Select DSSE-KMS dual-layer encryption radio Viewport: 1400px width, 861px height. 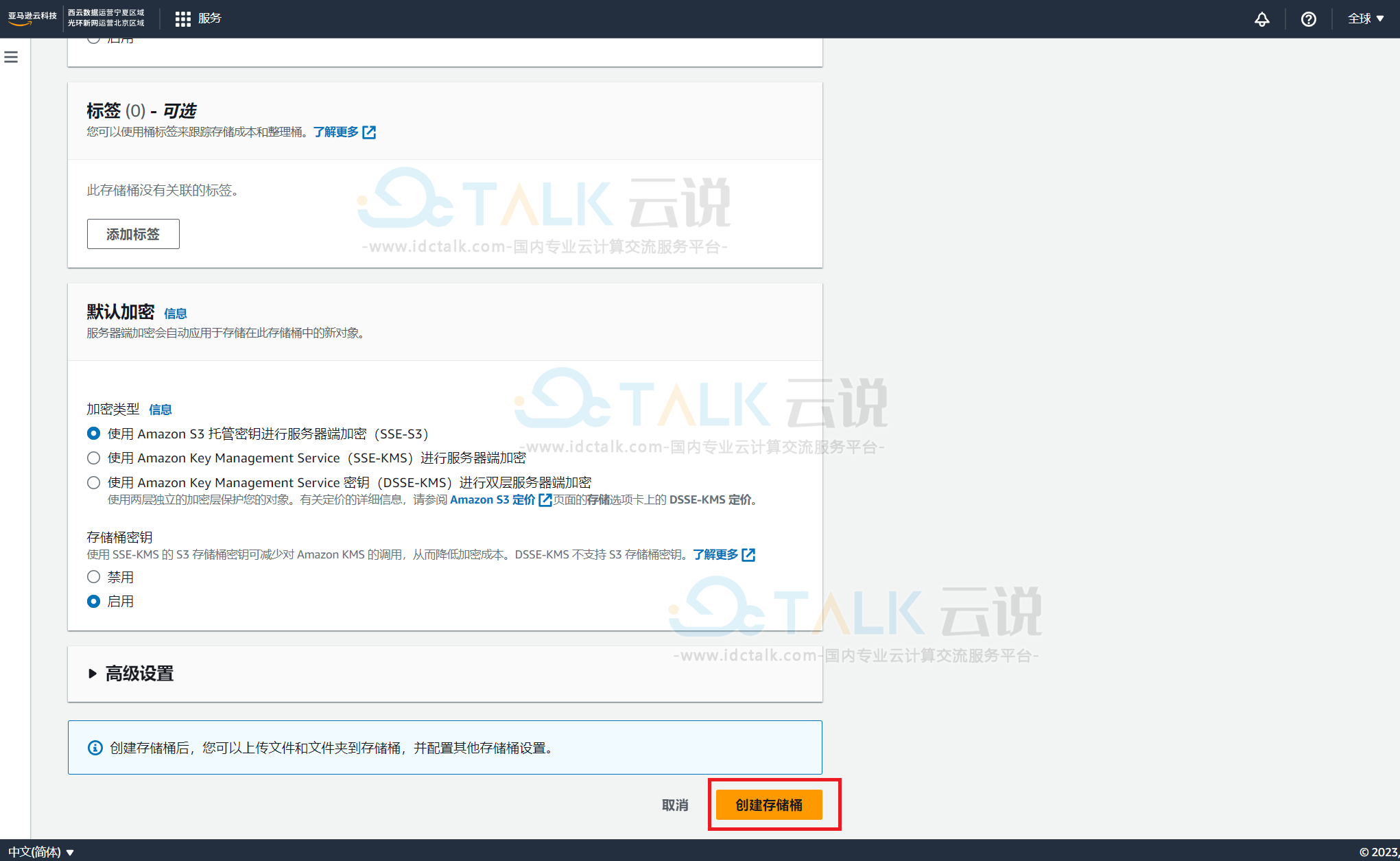click(x=94, y=482)
